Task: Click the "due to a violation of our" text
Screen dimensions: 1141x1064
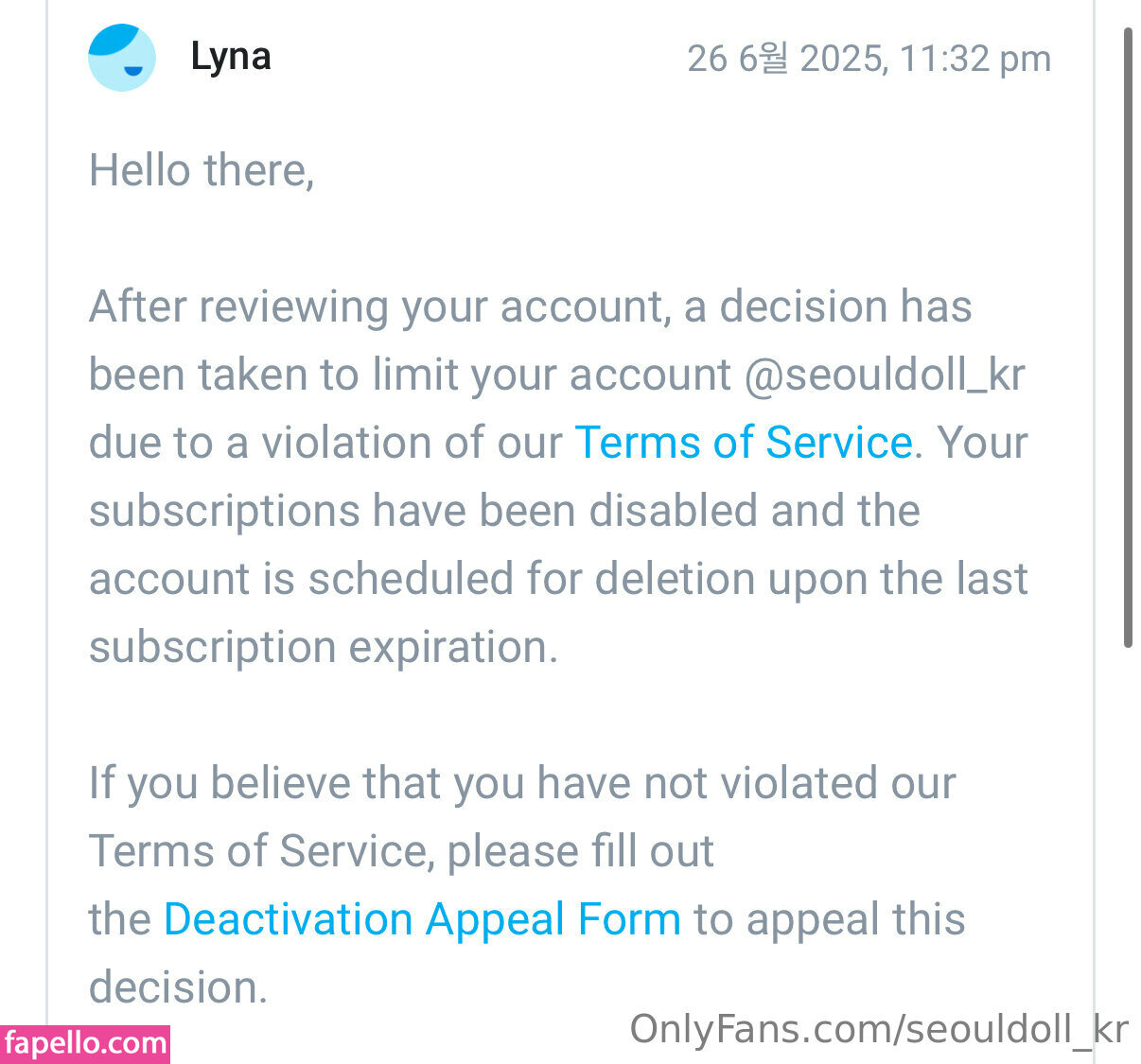Action: click(325, 443)
